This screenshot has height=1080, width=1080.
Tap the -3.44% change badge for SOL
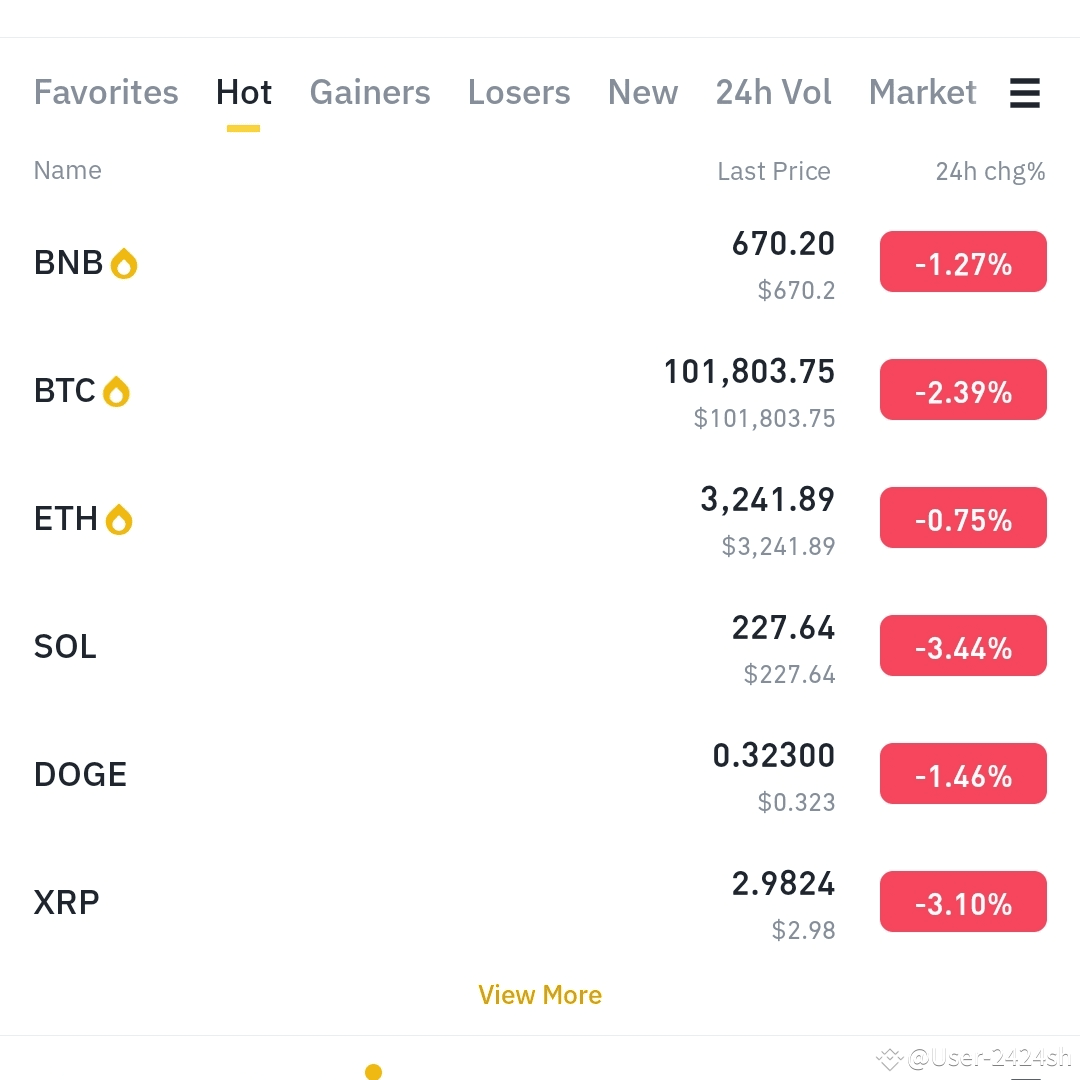pyautogui.click(x=962, y=645)
